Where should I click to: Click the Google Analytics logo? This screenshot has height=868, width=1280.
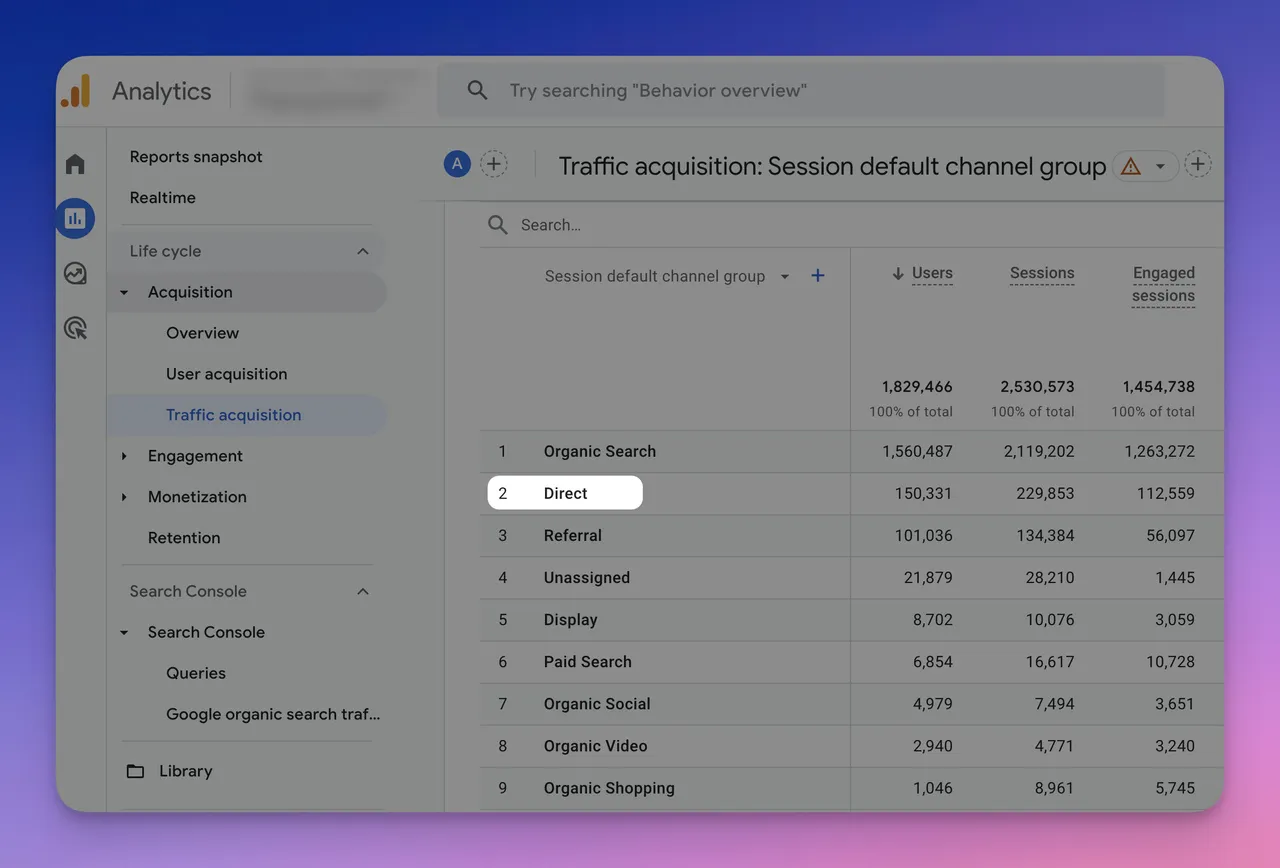tap(77, 91)
